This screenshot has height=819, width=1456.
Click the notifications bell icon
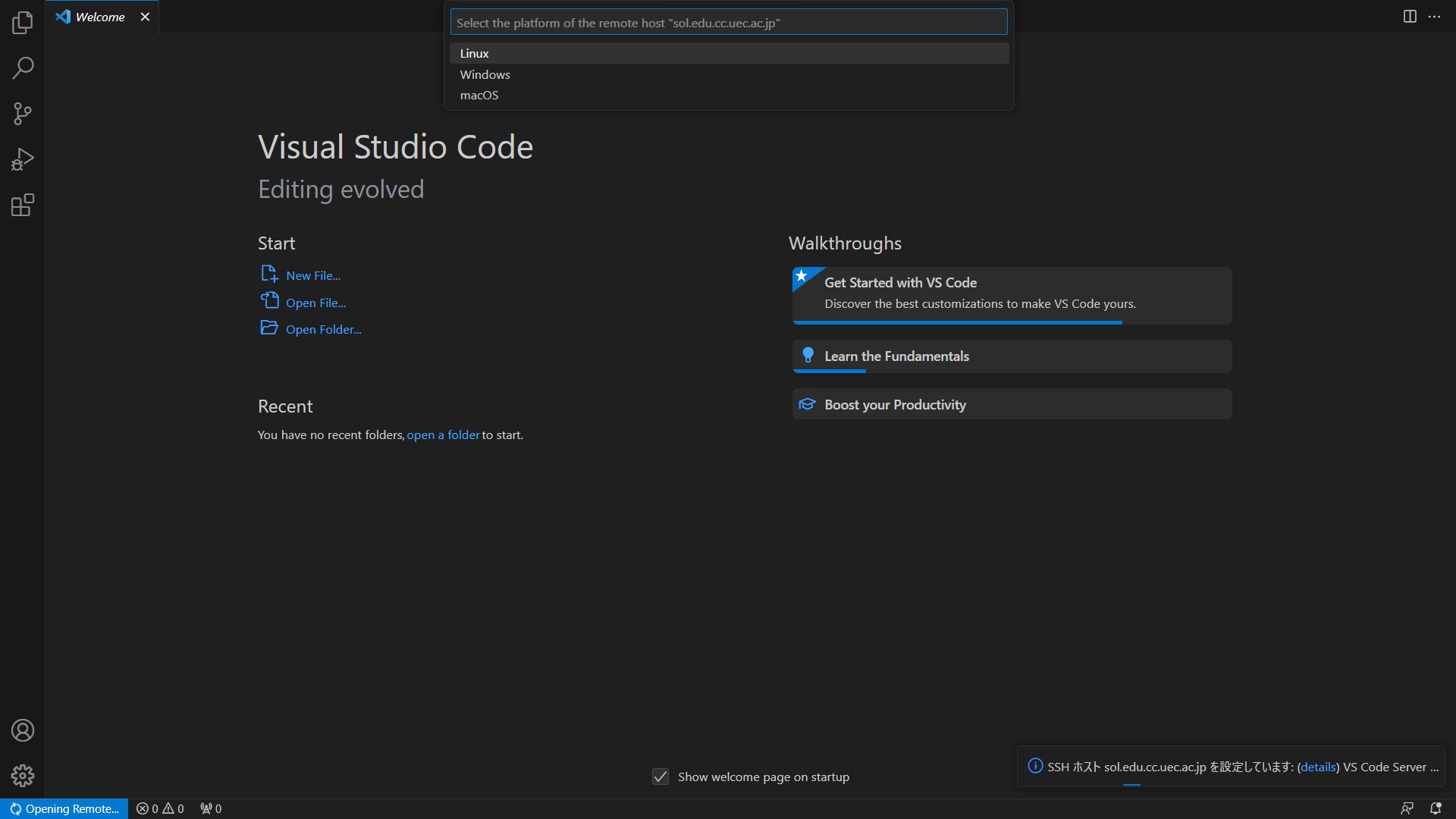[x=1436, y=808]
